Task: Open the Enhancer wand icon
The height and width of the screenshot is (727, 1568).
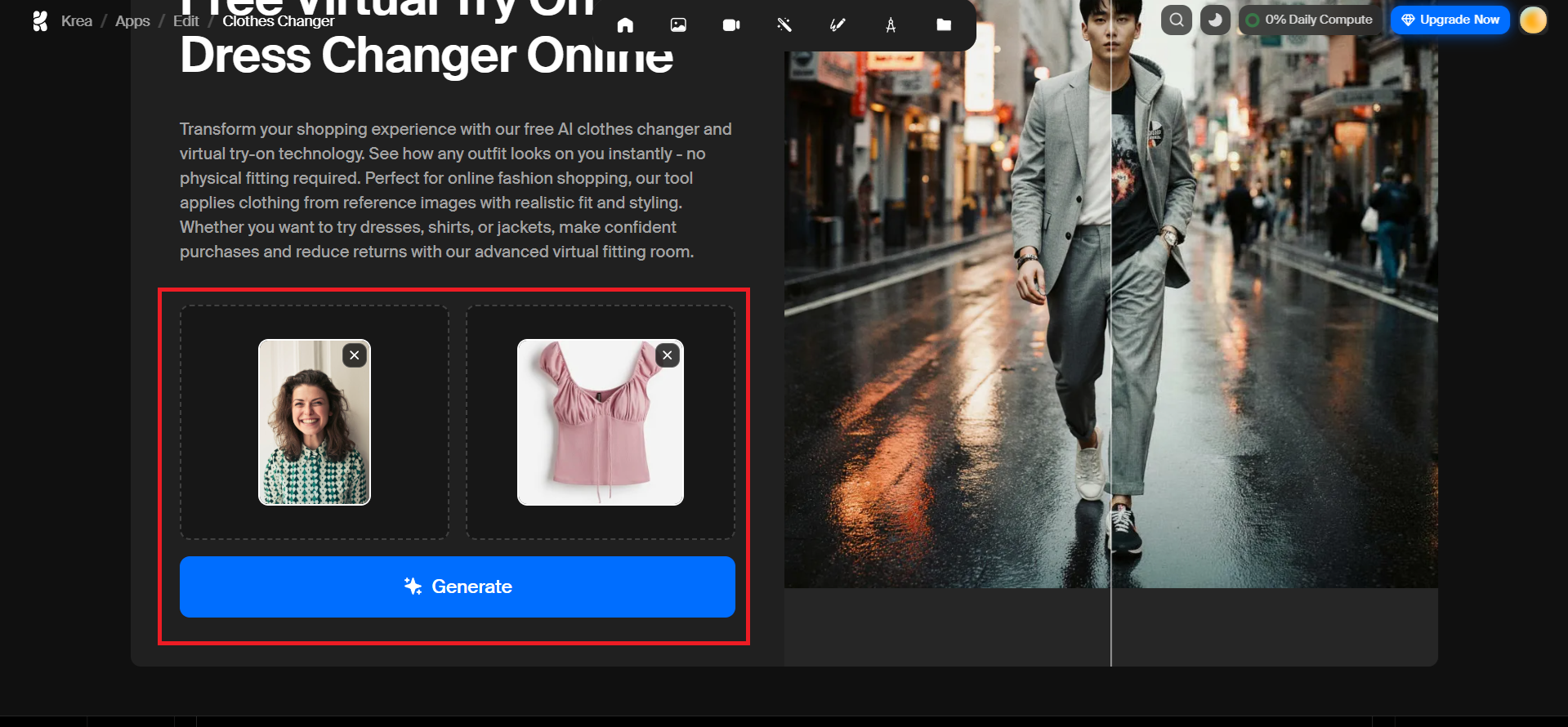Action: coord(784,25)
